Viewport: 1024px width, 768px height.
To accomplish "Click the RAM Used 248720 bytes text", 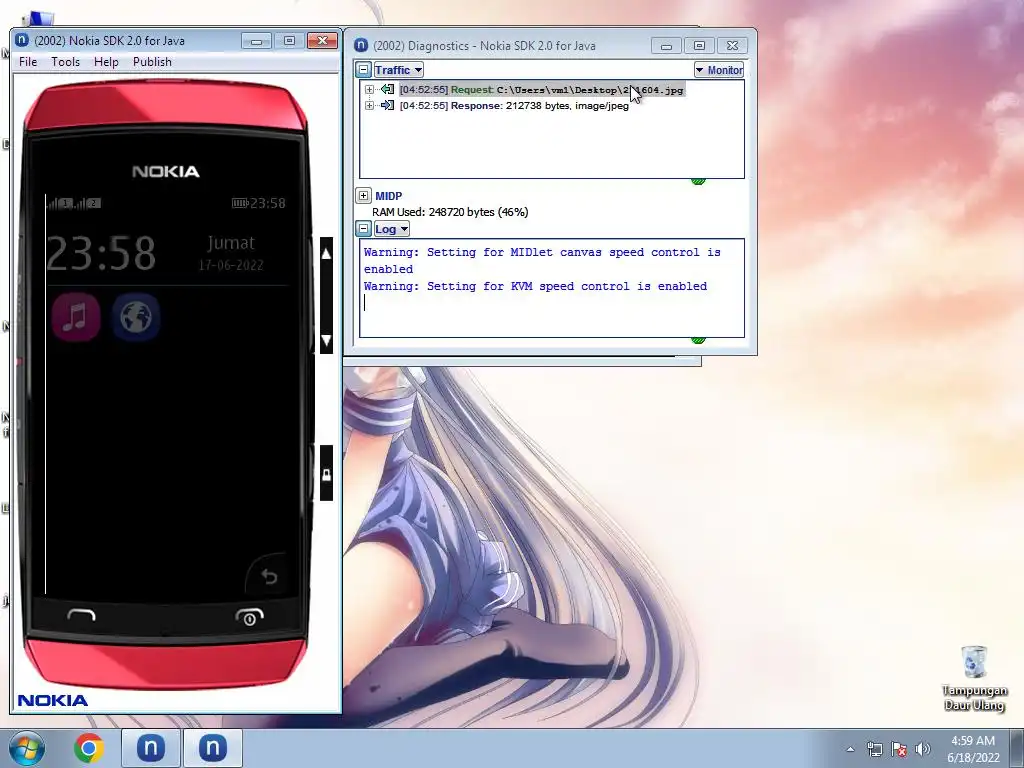I will point(450,212).
